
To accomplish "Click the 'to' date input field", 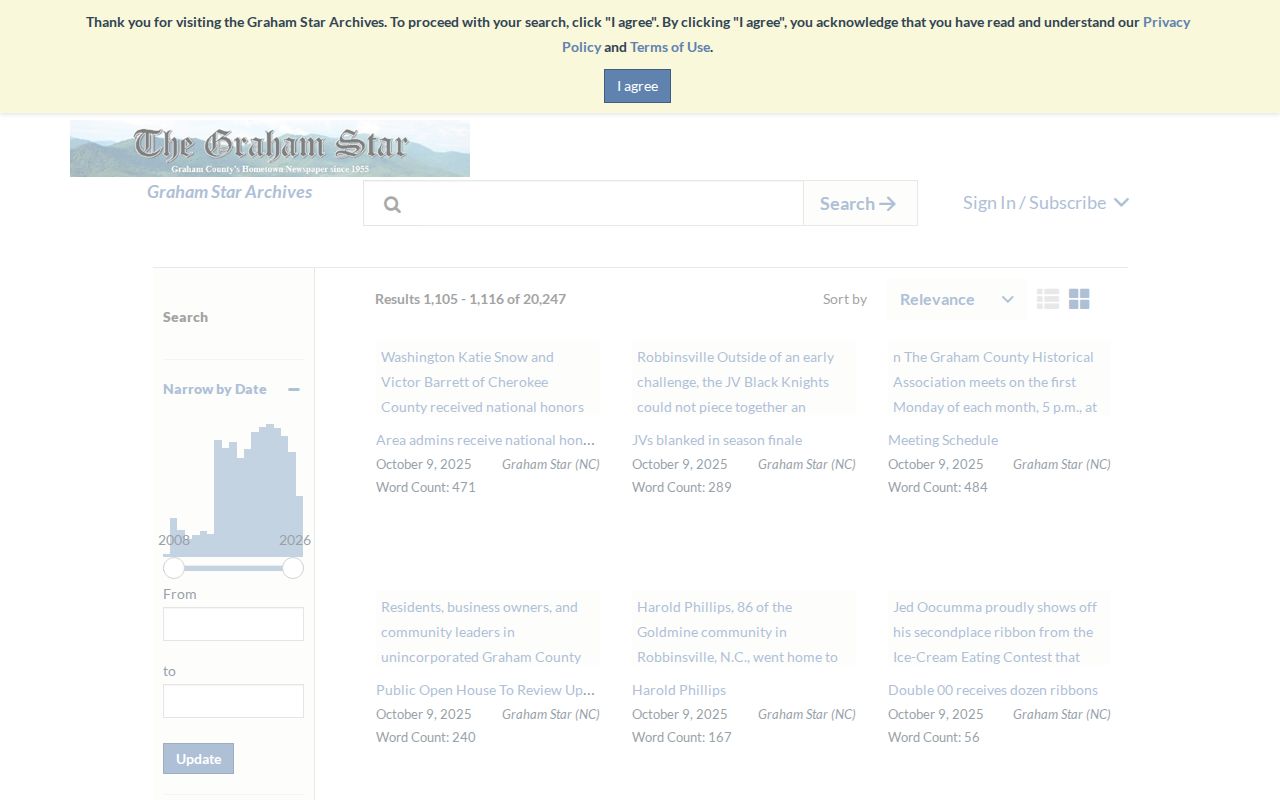I will coord(233,701).
